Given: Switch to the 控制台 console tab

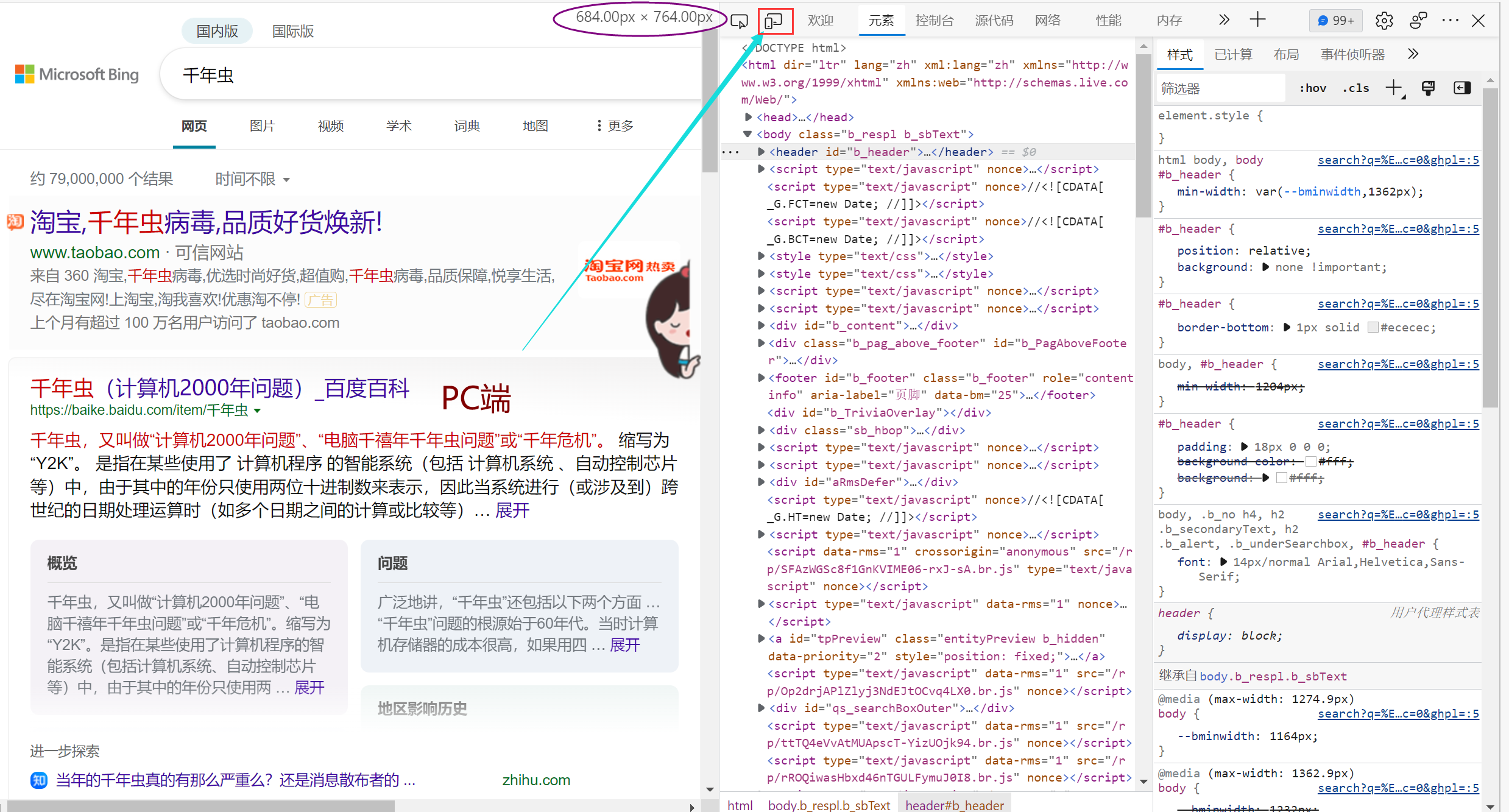Looking at the screenshot, I should point(934,21).
